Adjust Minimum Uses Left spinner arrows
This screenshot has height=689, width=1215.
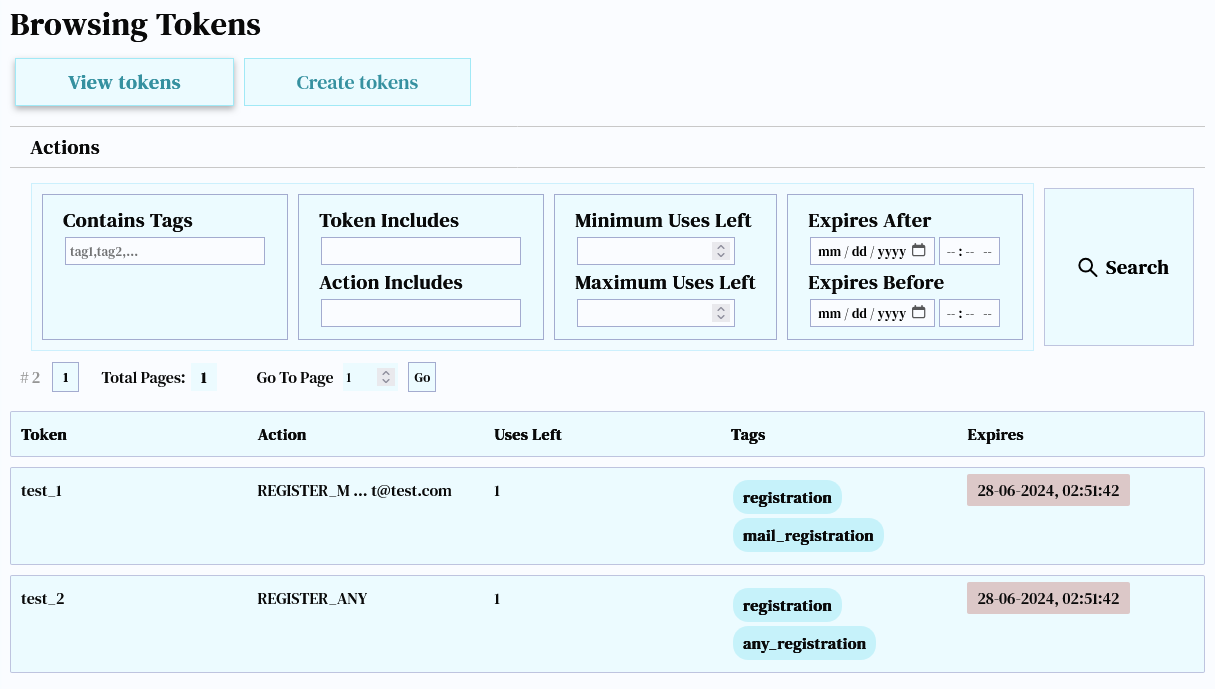[x=721, y=251]
